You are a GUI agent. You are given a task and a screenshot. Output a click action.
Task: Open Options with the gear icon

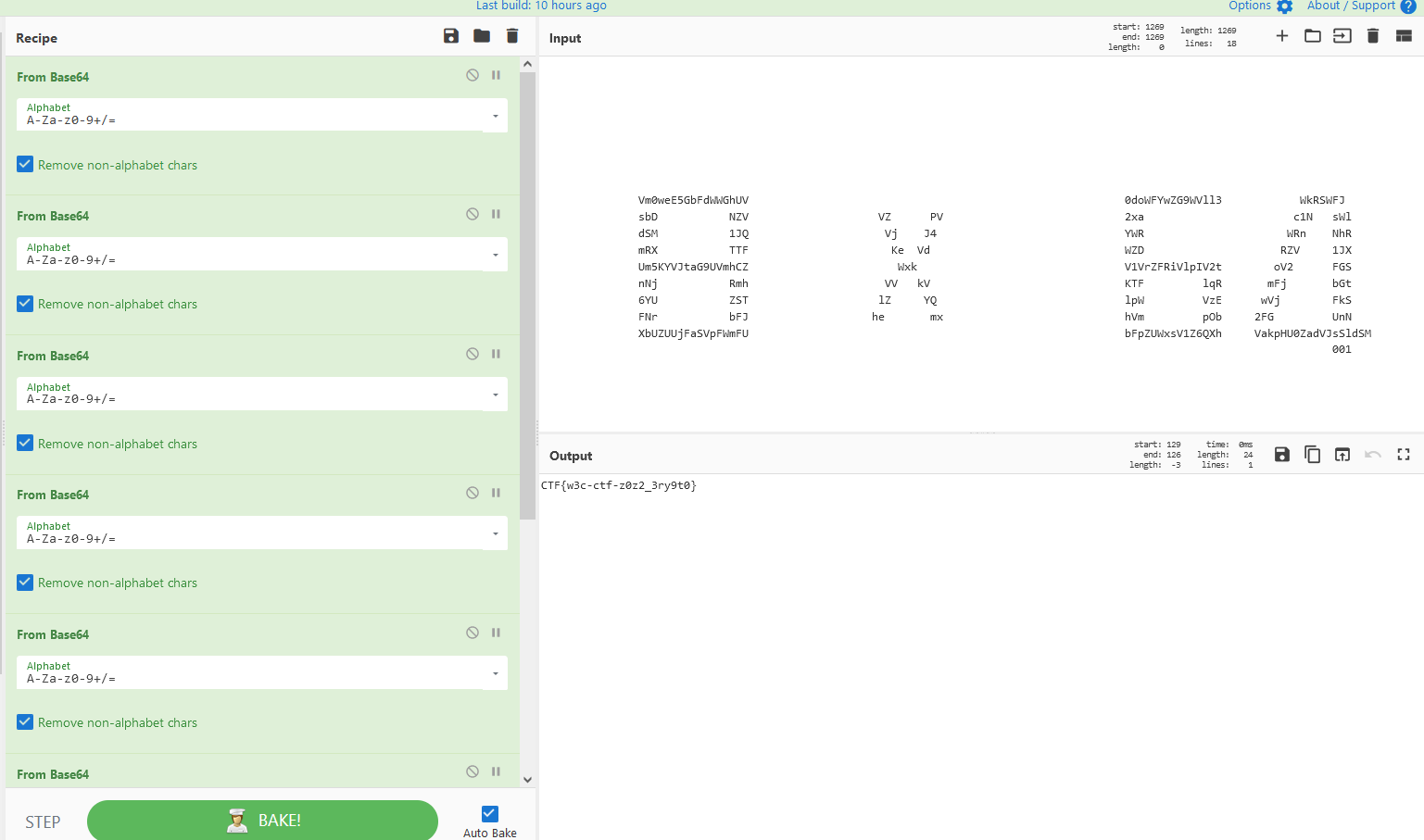pos(1285,6)
